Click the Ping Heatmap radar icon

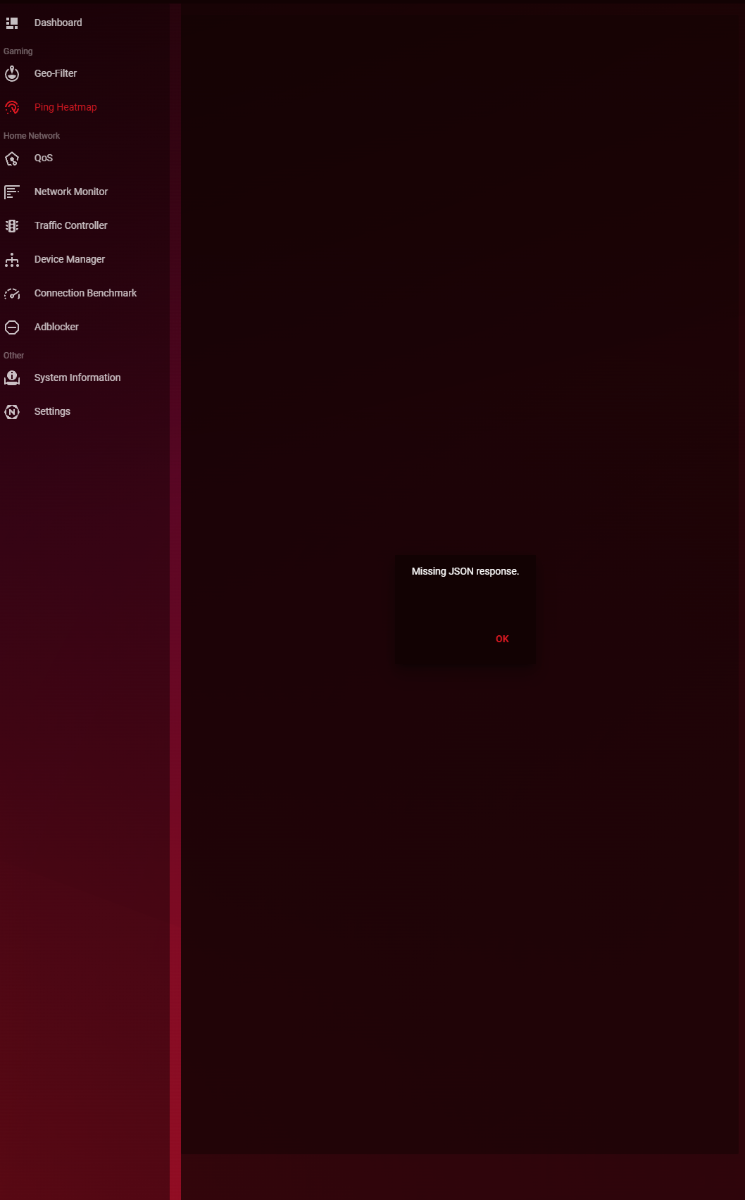(x=12, y=108)
